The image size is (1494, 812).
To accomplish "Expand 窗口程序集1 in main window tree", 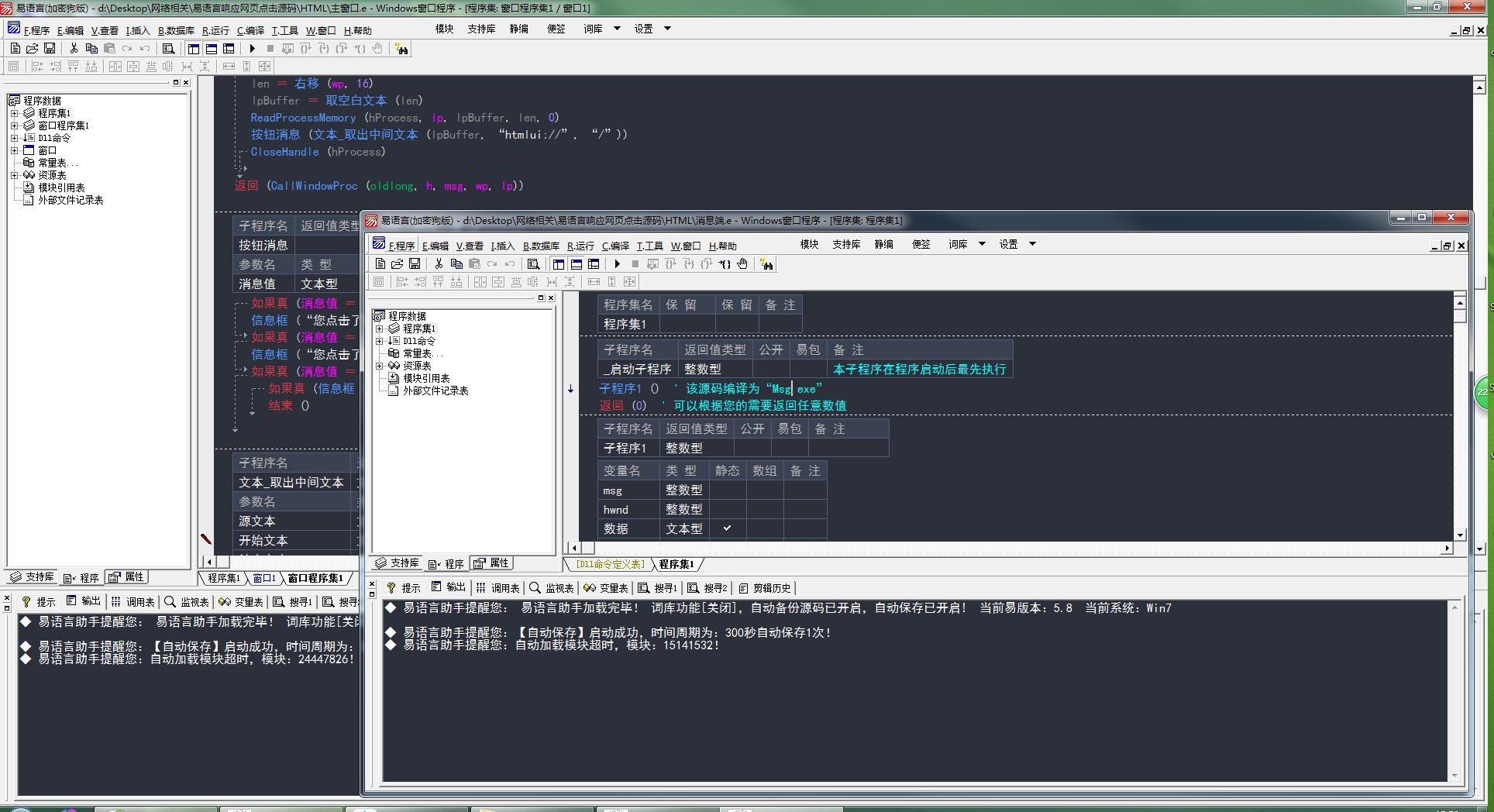I will (14, 126).
